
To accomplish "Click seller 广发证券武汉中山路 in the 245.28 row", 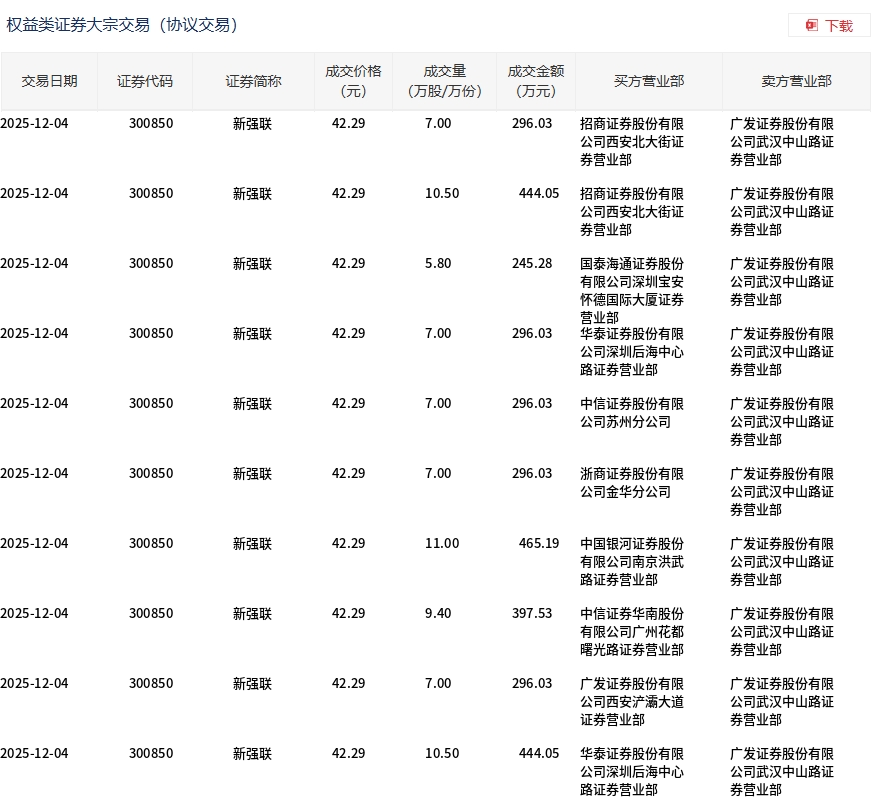I will [781, 281].
